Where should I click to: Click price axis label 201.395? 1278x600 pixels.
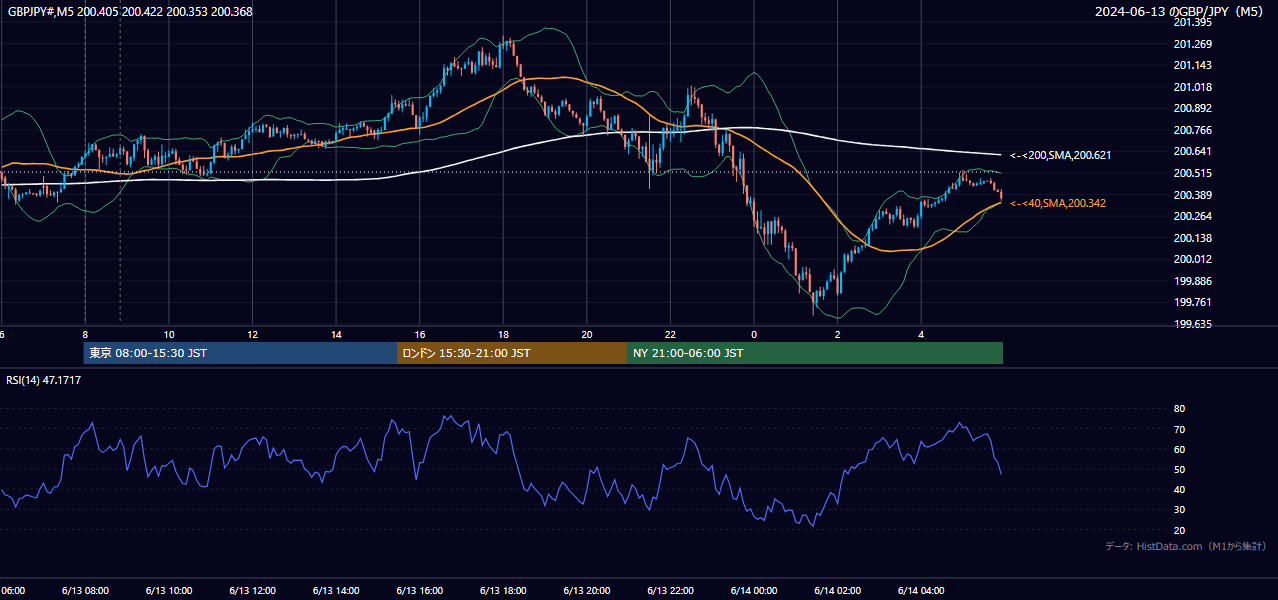[1193, 22]
